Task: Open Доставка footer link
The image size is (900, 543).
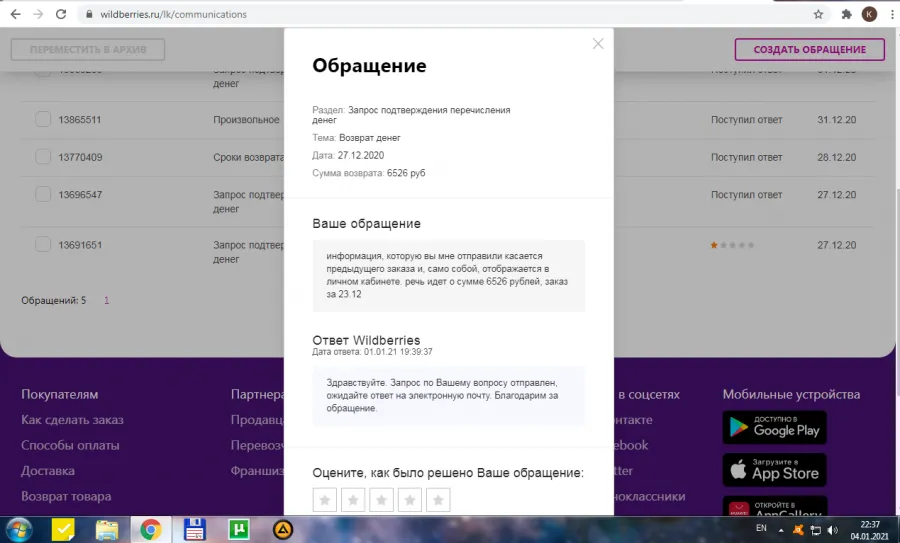Action: (48, 471)
